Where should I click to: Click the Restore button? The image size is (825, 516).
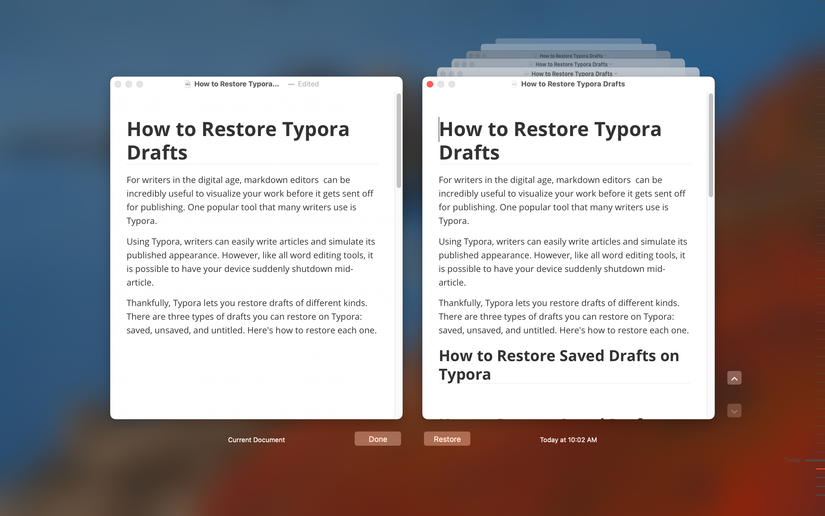pyautogui.click(x=447, y=439)
